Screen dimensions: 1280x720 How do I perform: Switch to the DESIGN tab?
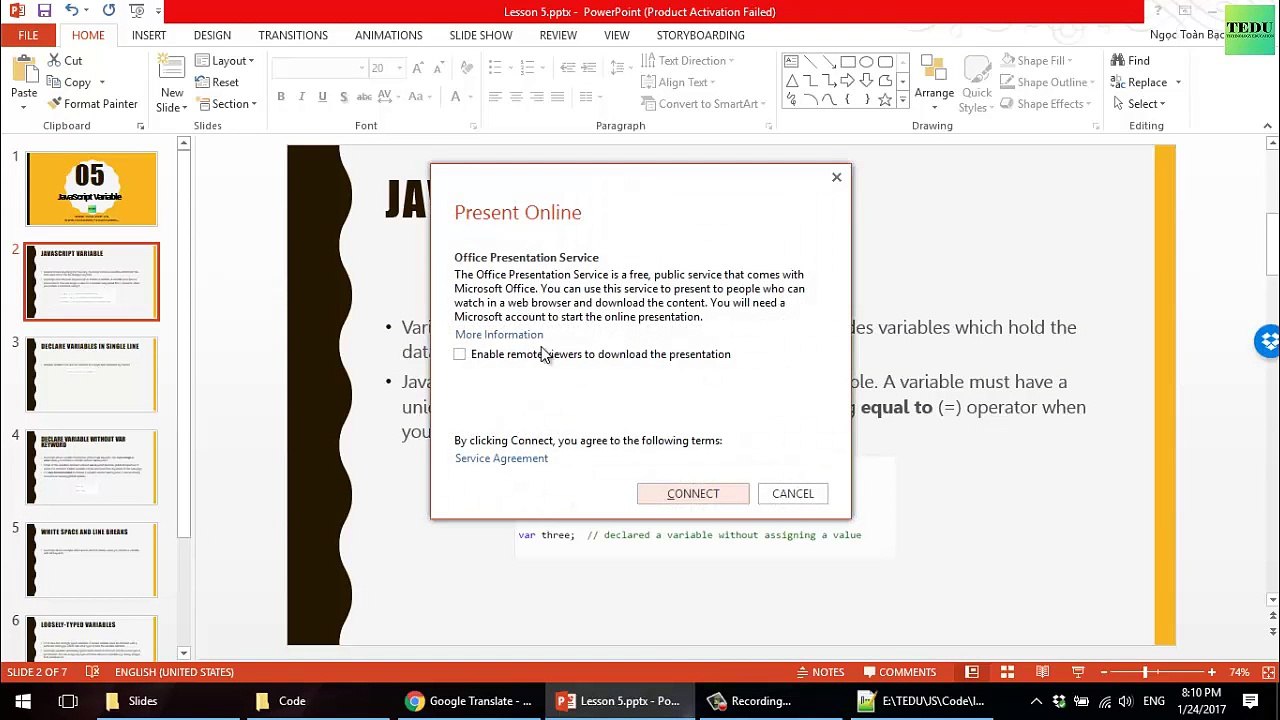(212, 35)
